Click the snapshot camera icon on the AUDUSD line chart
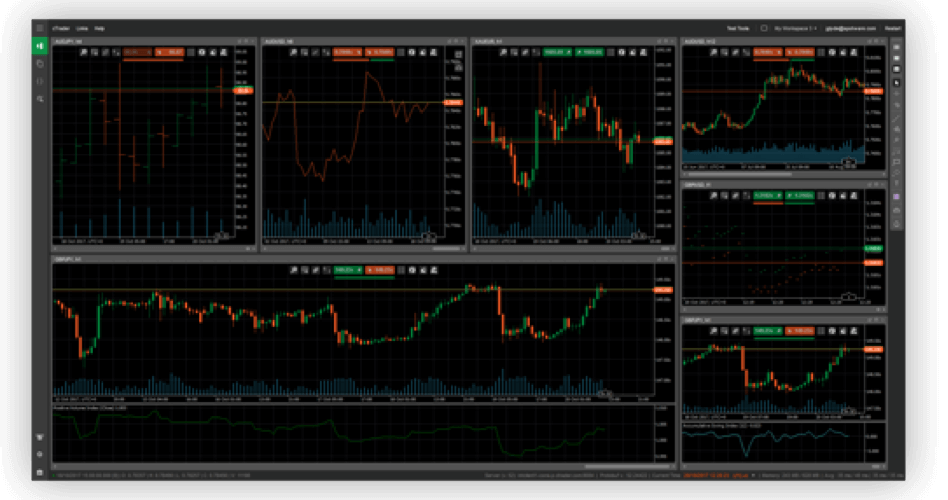The height and width of the screenshot is (500, 948). (411, 50)
